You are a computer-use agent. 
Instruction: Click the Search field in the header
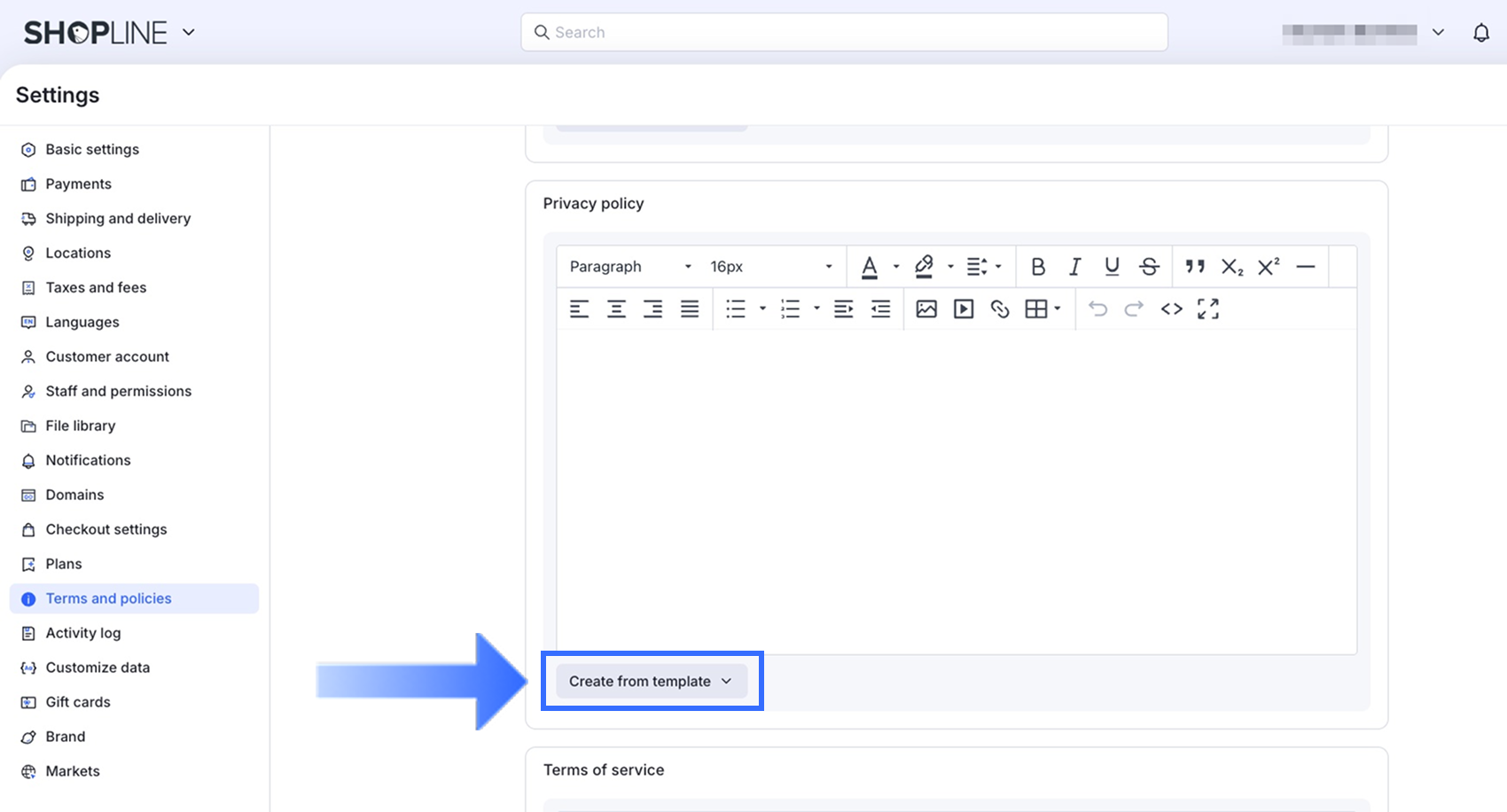[844, 32]
